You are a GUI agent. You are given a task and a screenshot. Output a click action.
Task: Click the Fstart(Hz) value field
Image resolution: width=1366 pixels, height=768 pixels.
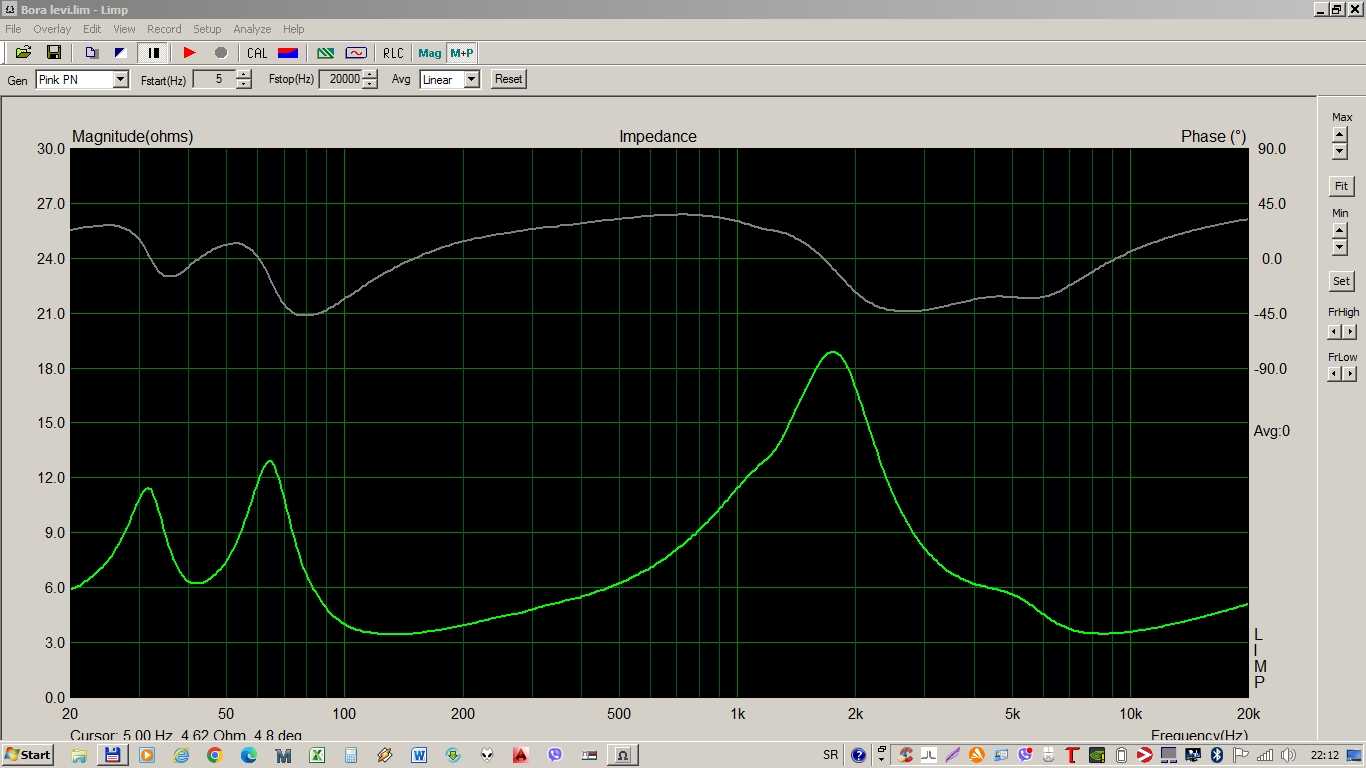(x=213, y=79)
